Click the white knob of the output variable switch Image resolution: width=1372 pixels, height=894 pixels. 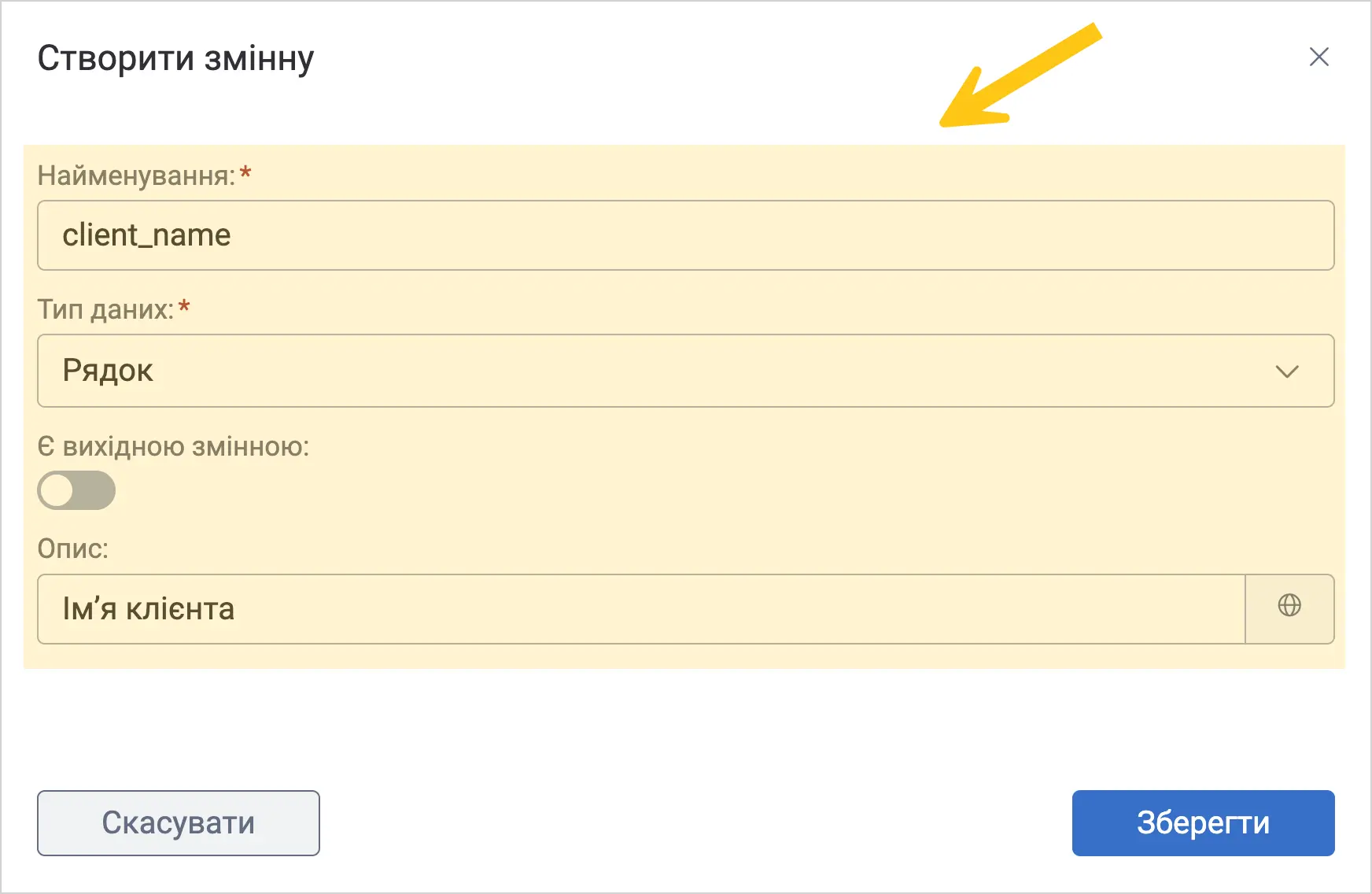(x=57, y=490)
